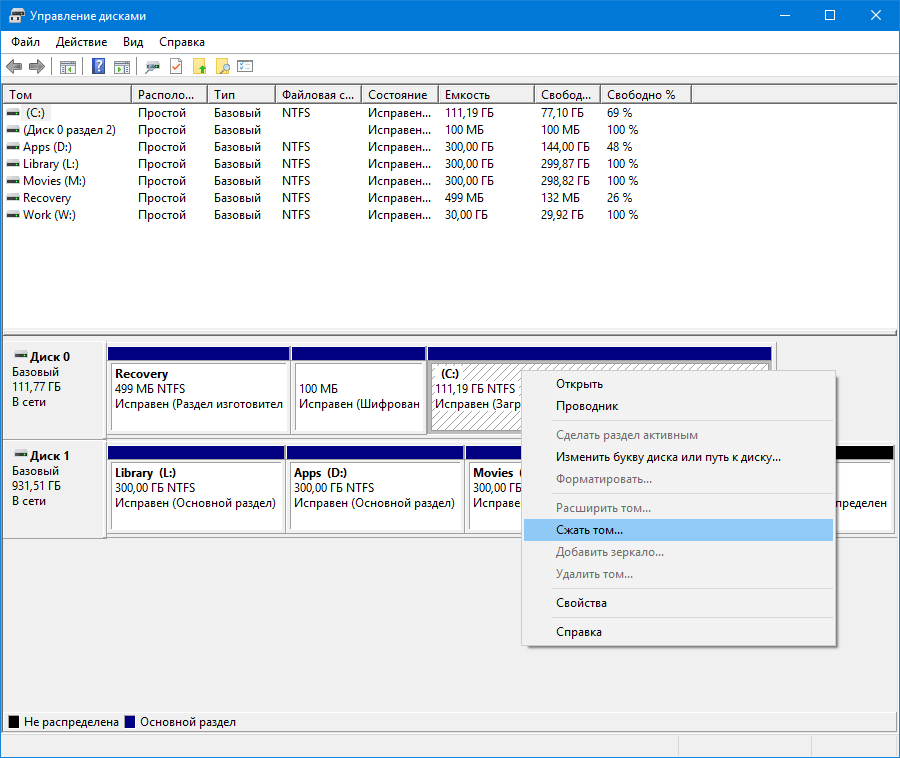Click the Forward arrow in the toolbar
The width and height of the screenshot is (900, 758).
pos(37,67)
